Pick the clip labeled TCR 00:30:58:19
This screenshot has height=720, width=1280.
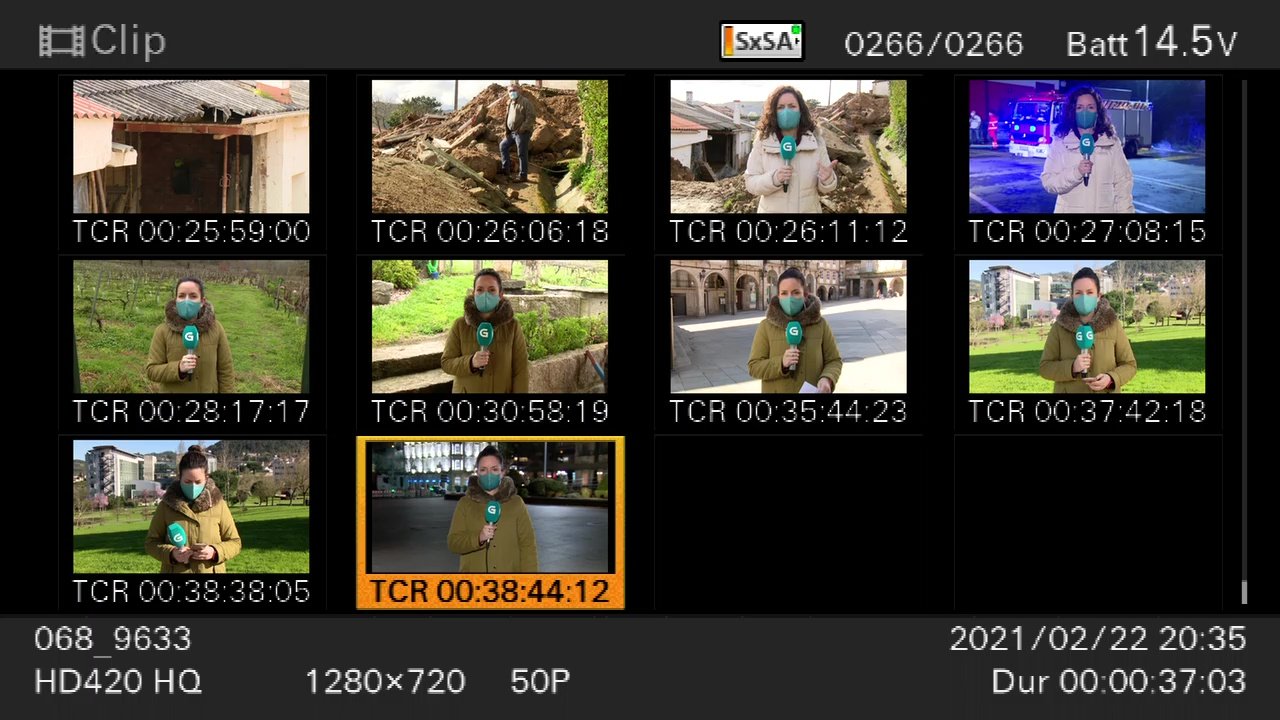(490, 343)
